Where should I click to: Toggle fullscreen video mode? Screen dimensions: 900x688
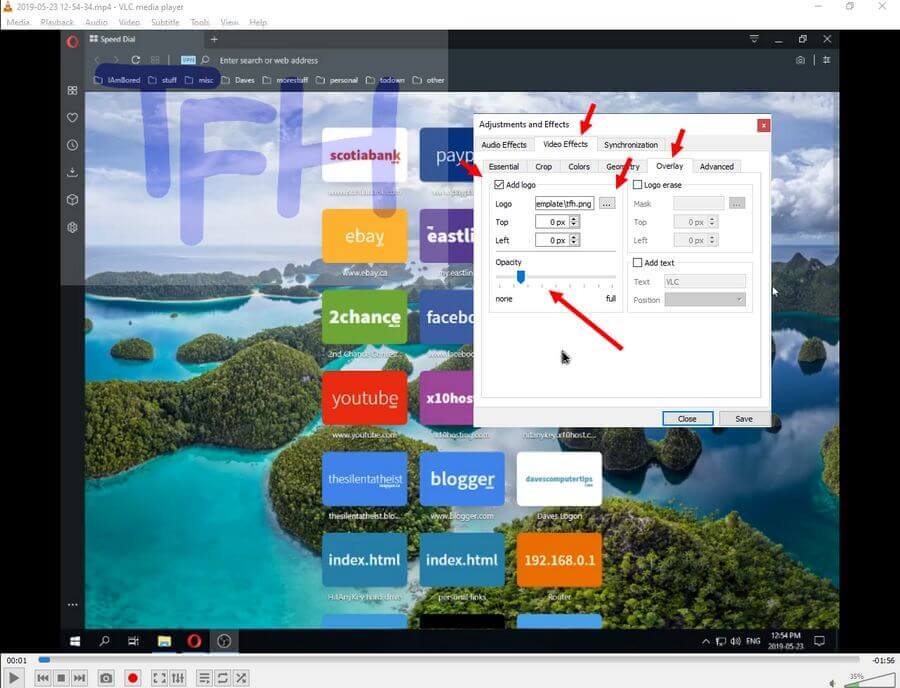tap(159, 678)
